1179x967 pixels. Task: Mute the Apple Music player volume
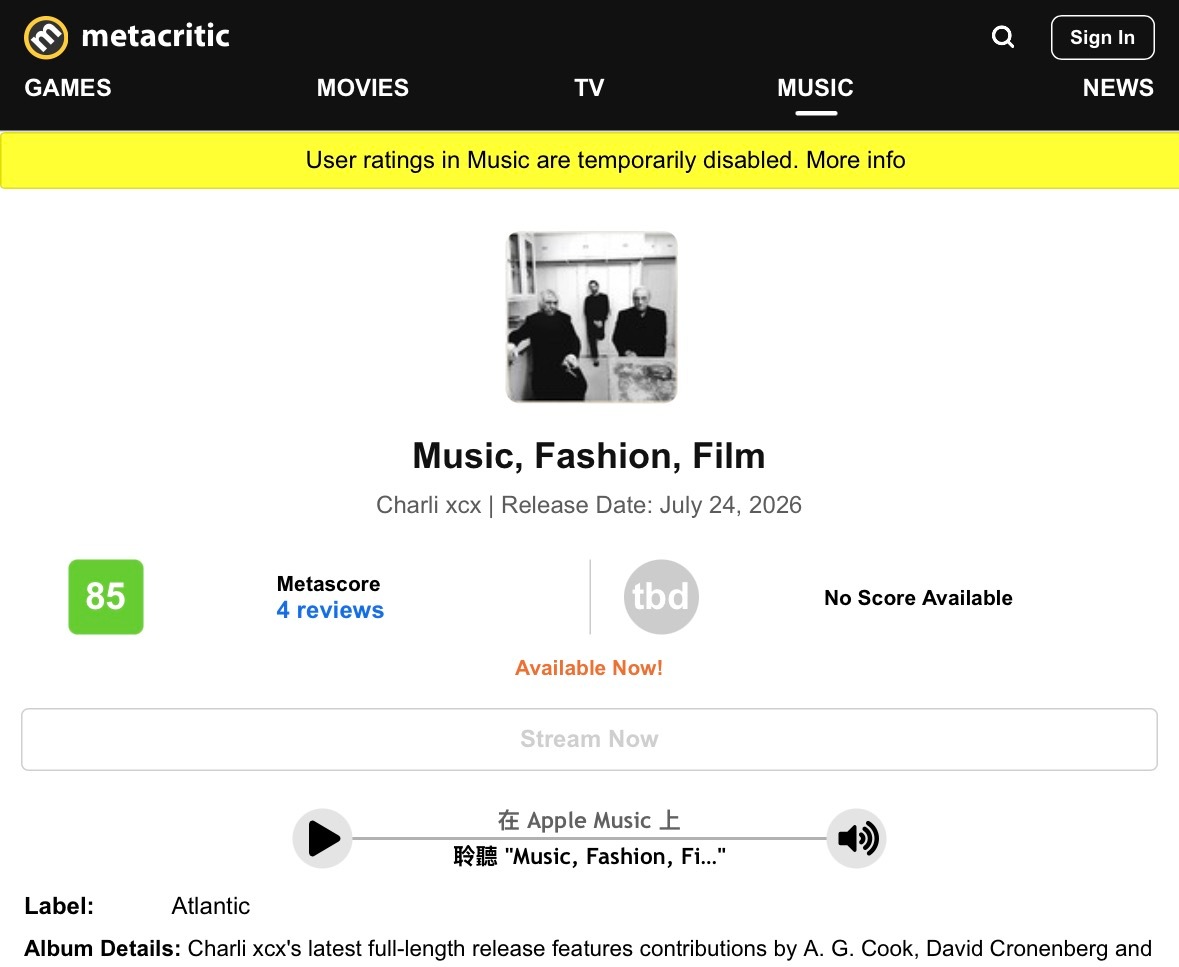[856, 838]
